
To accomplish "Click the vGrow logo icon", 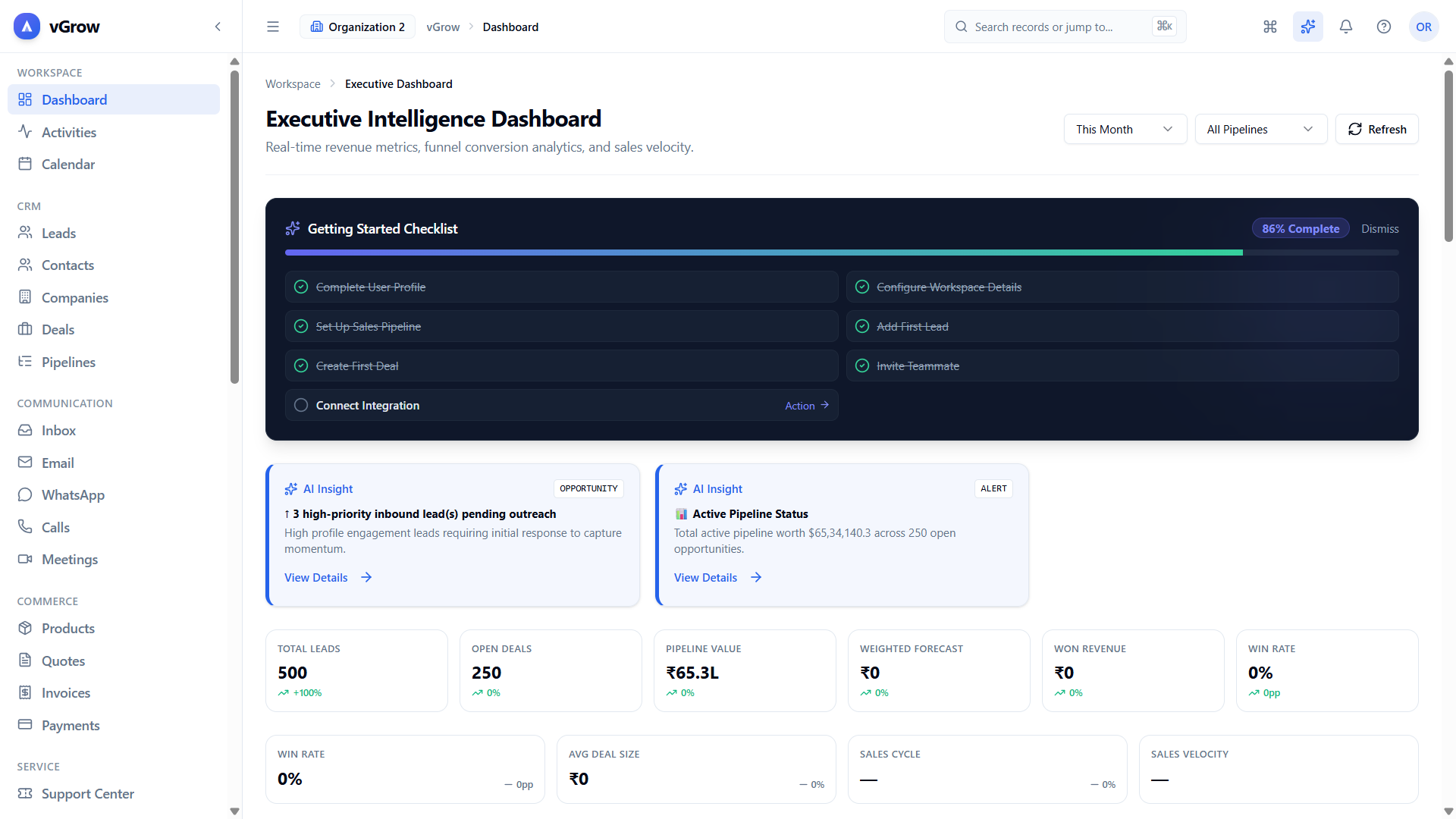I will [27, 27].
